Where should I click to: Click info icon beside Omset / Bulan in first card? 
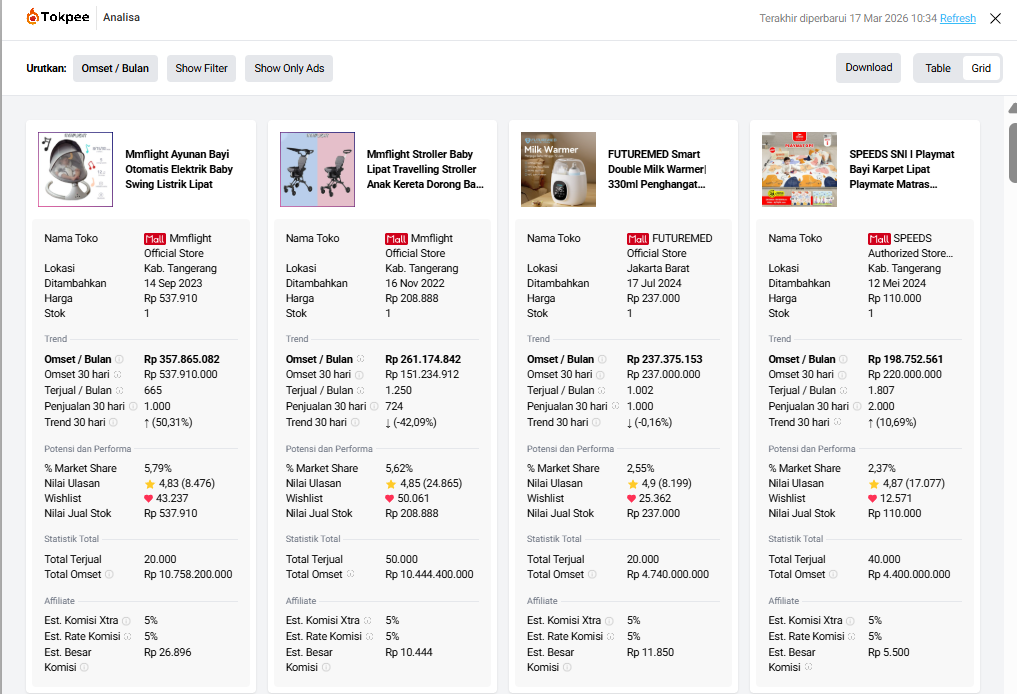click(119, 359)
